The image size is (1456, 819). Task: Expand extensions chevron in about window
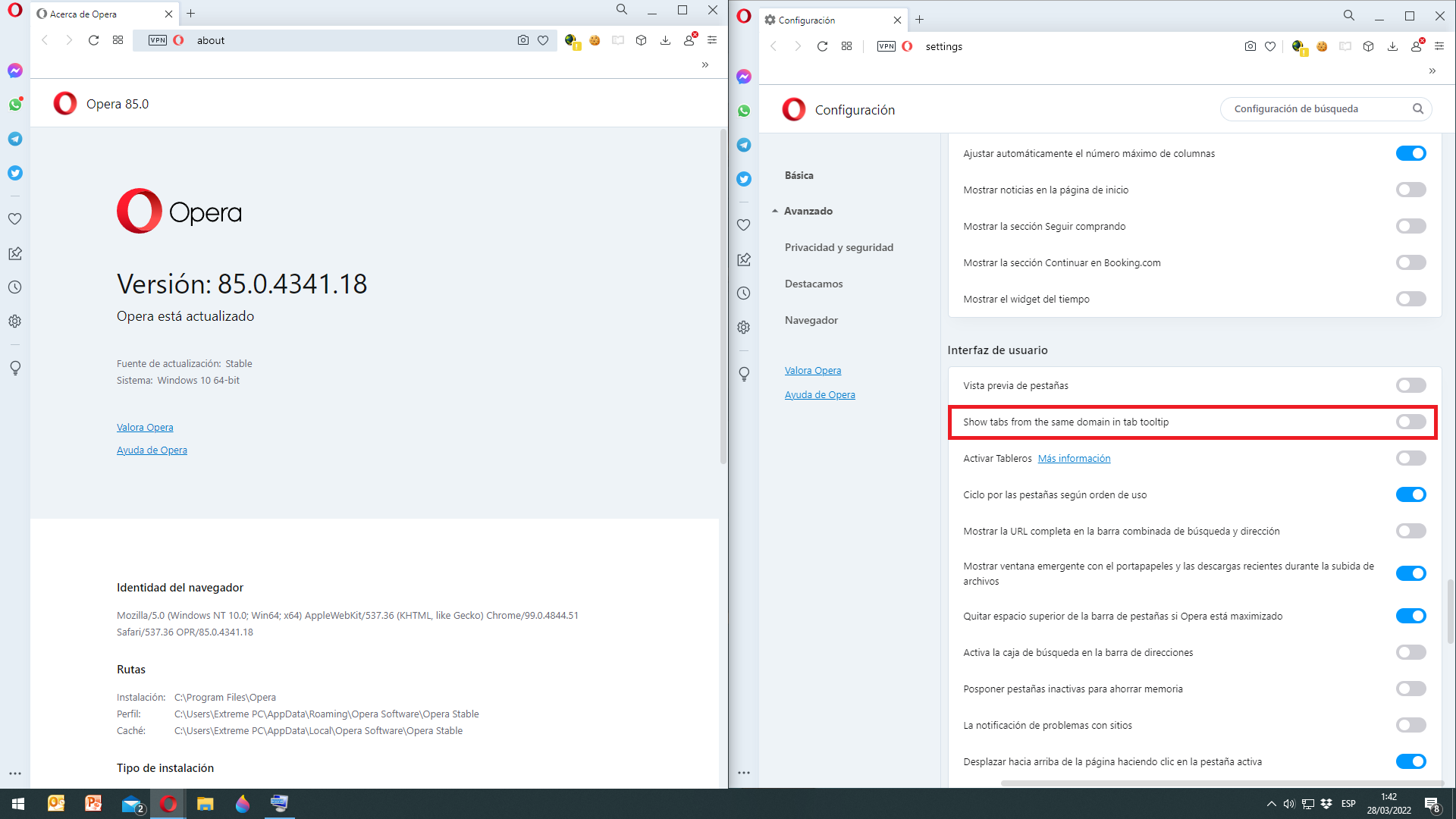point(704,64)
